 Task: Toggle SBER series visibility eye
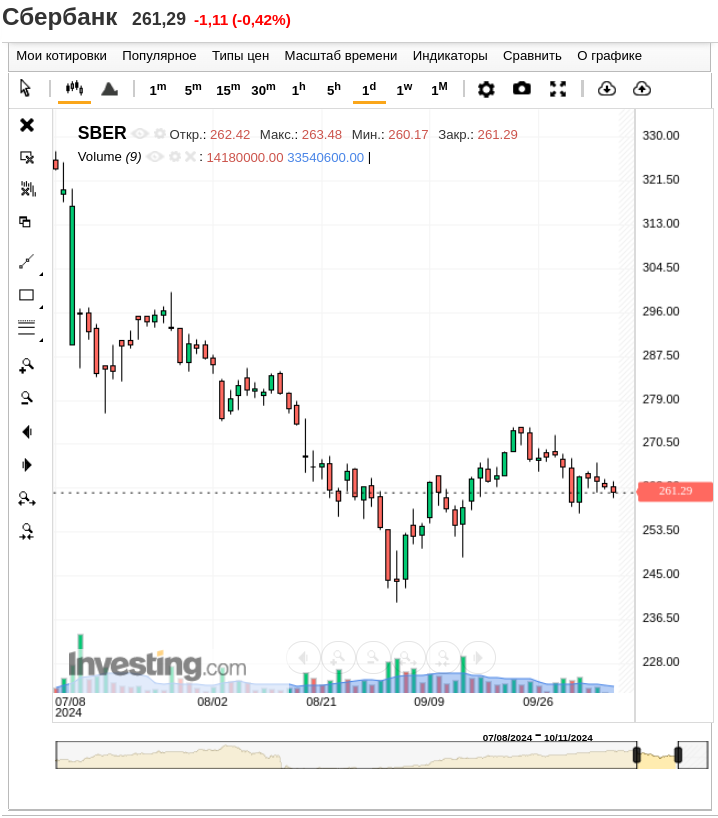click(140, 134)
